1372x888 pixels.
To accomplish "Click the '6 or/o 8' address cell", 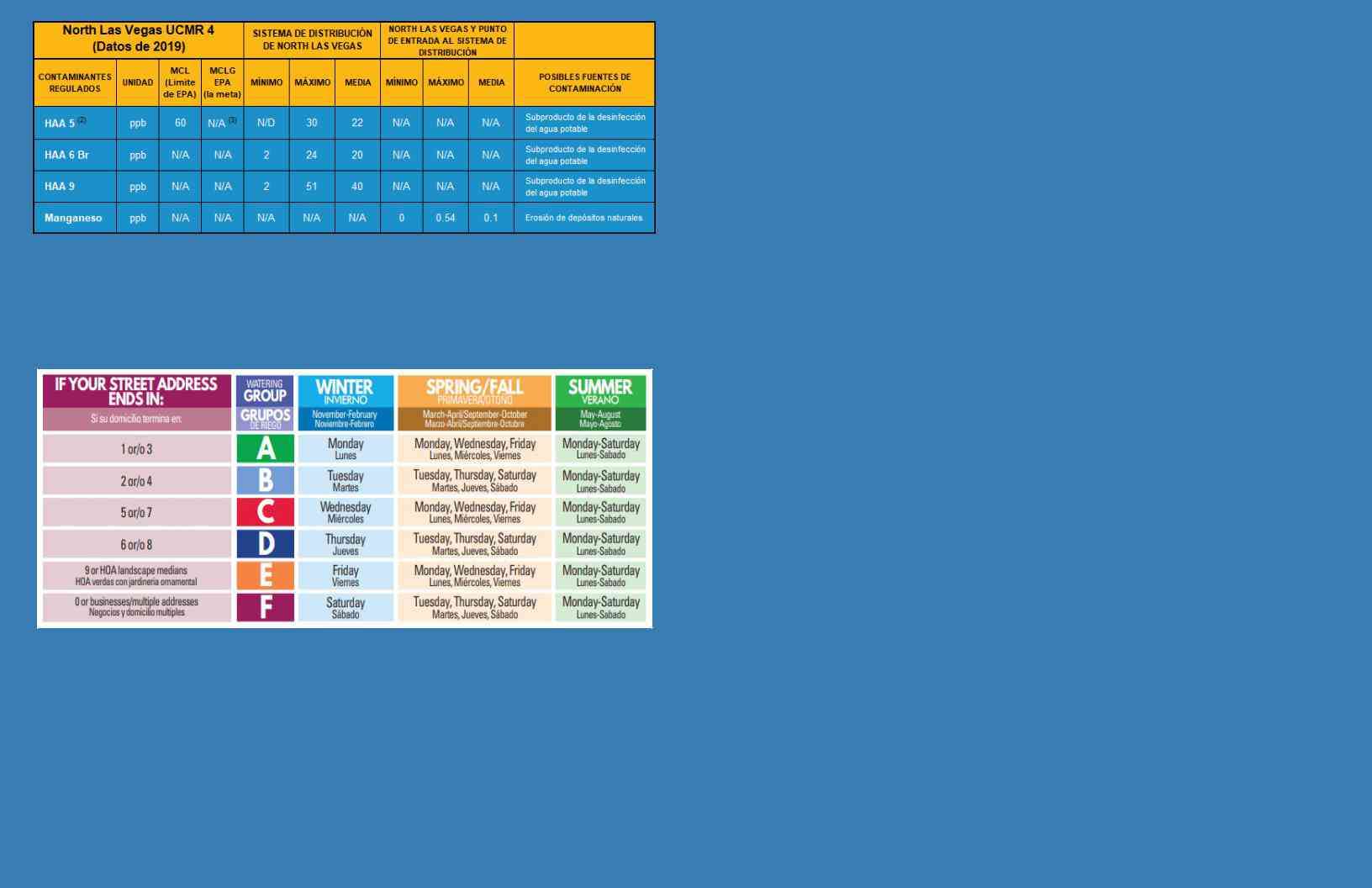I will [x=136, y=544].
